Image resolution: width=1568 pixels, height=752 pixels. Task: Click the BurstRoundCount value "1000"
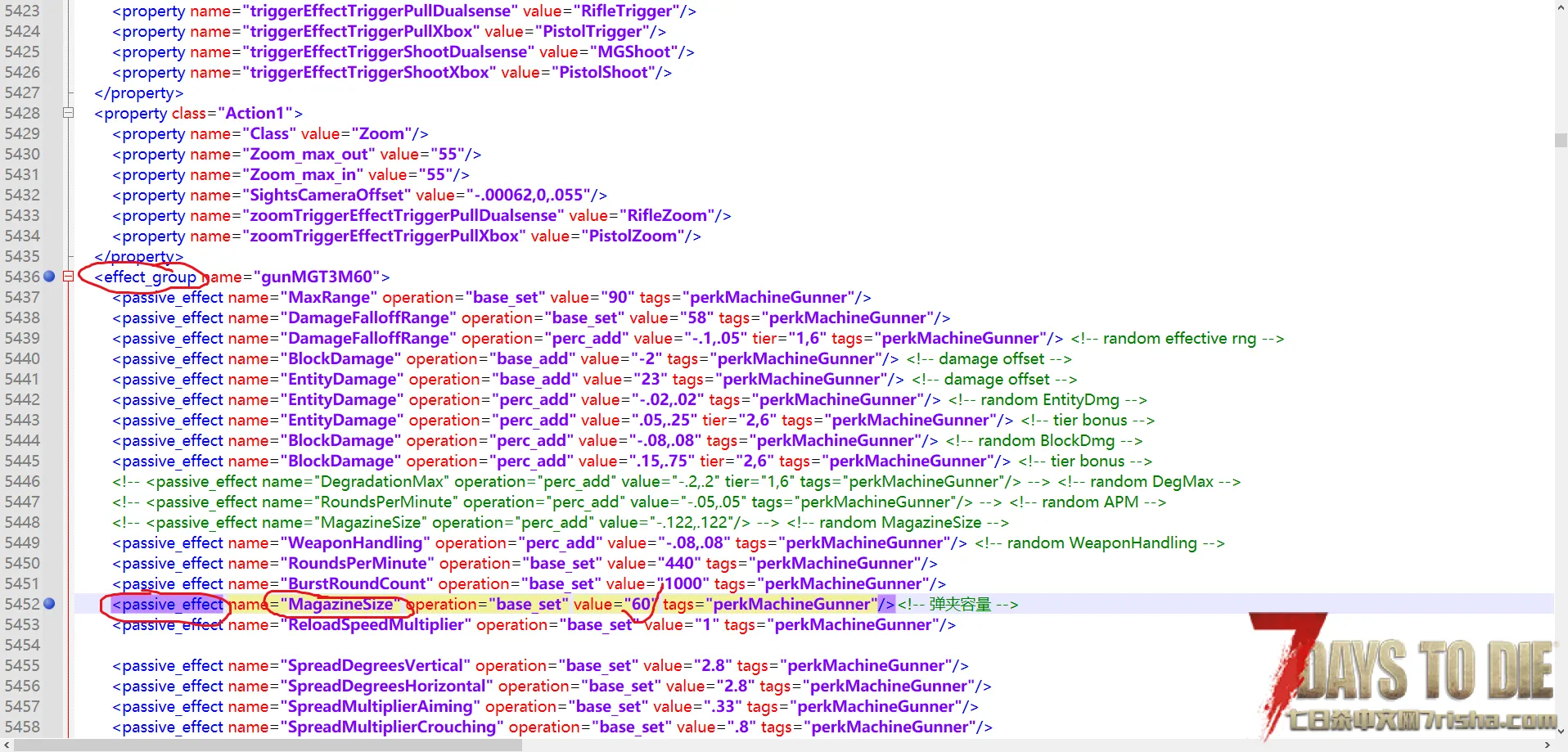[x=683, y=583]
